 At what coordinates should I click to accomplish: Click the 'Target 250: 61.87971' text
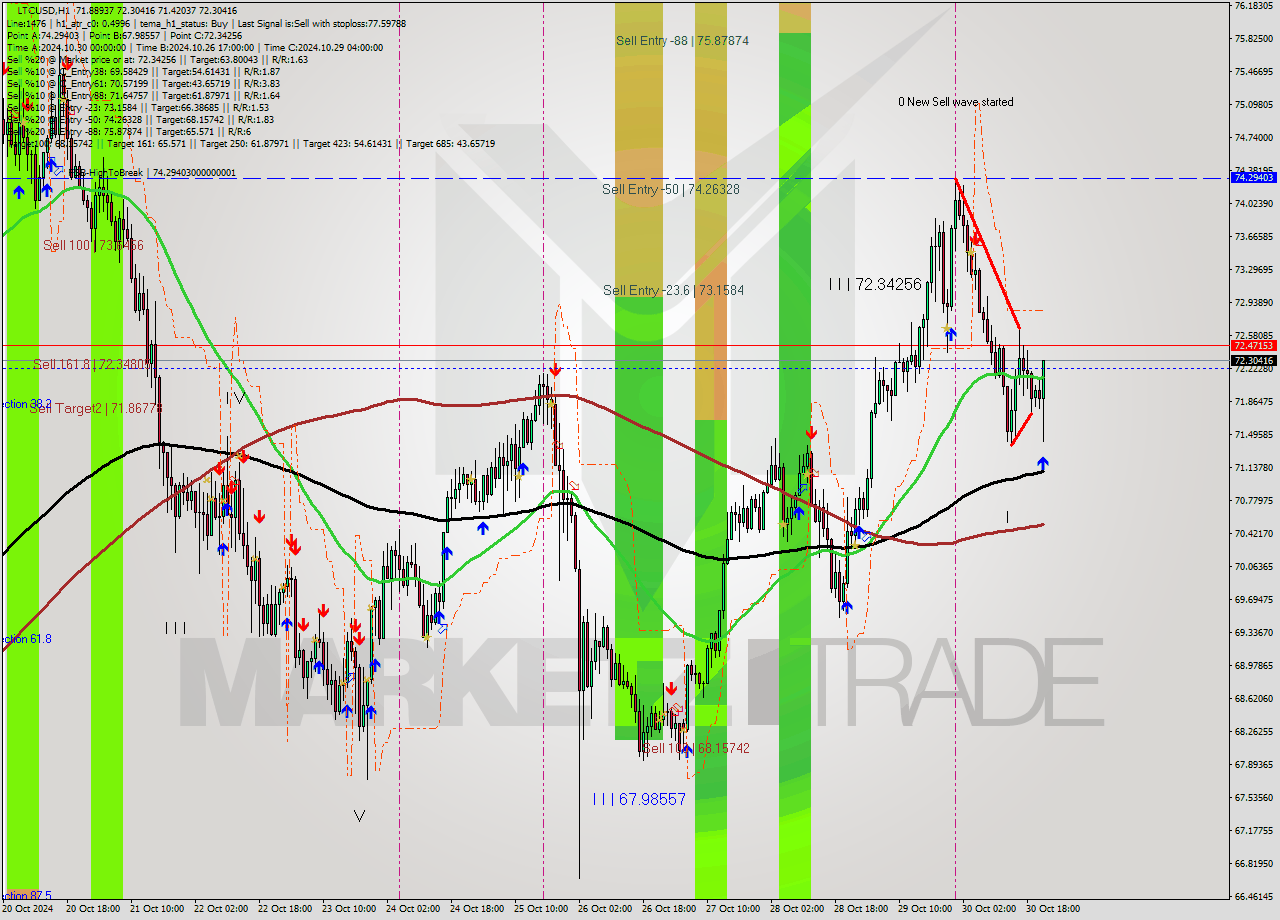click(244, 143)
